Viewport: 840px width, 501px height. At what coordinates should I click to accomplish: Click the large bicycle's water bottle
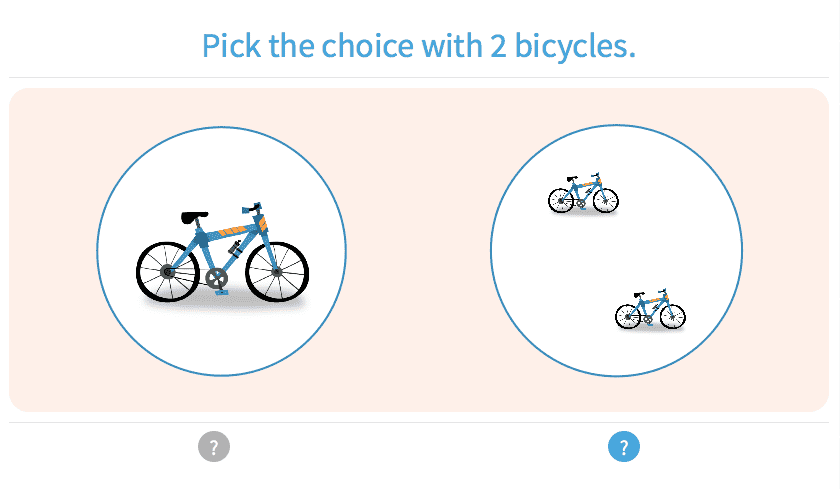click(235, 247)
